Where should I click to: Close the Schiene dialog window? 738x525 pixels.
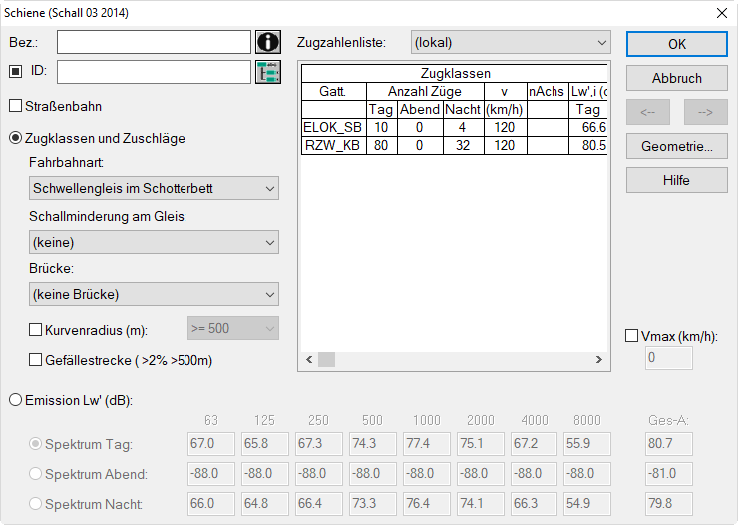point(722,13)
